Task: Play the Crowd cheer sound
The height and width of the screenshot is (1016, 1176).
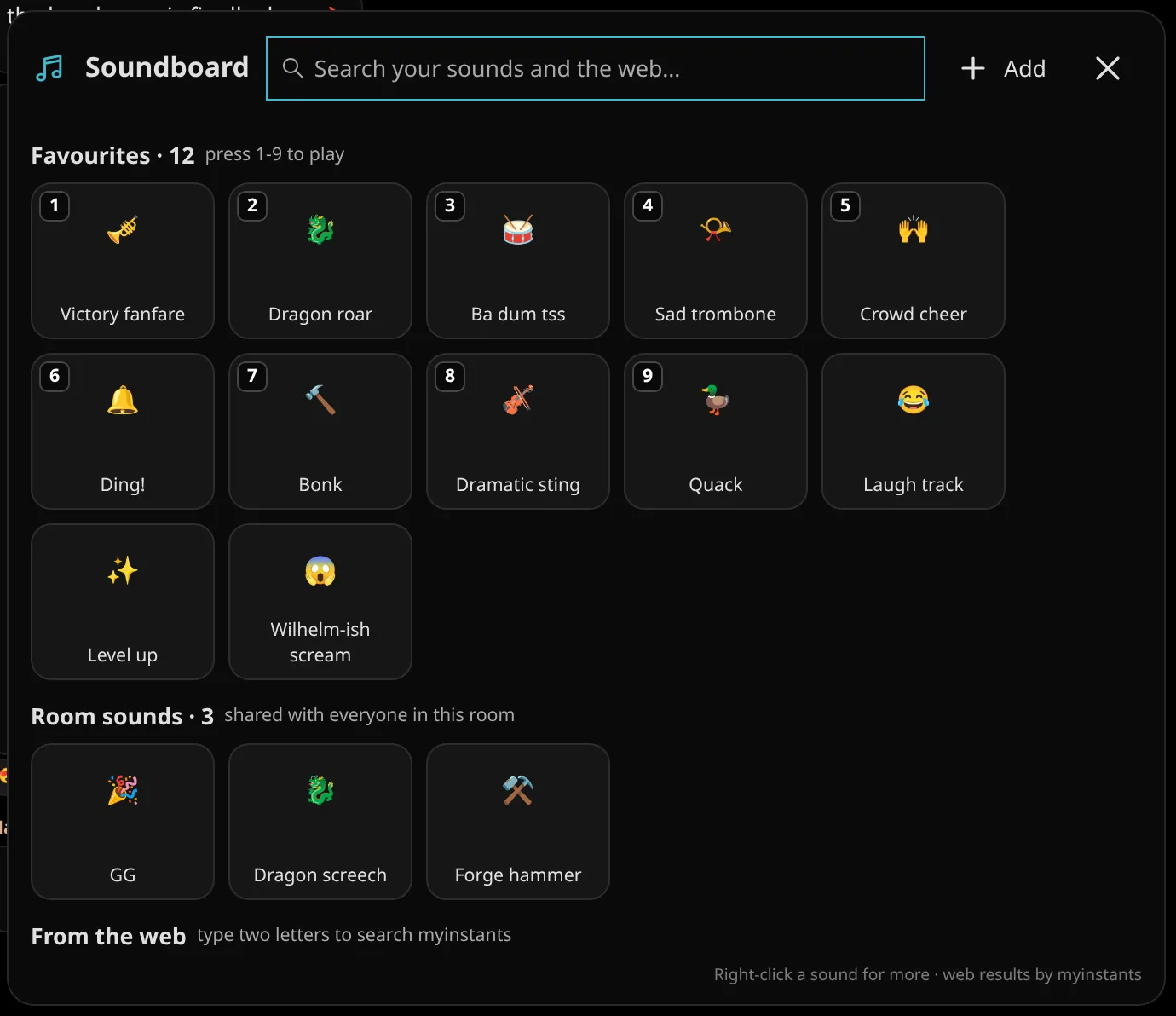Action: pos(914,261)
